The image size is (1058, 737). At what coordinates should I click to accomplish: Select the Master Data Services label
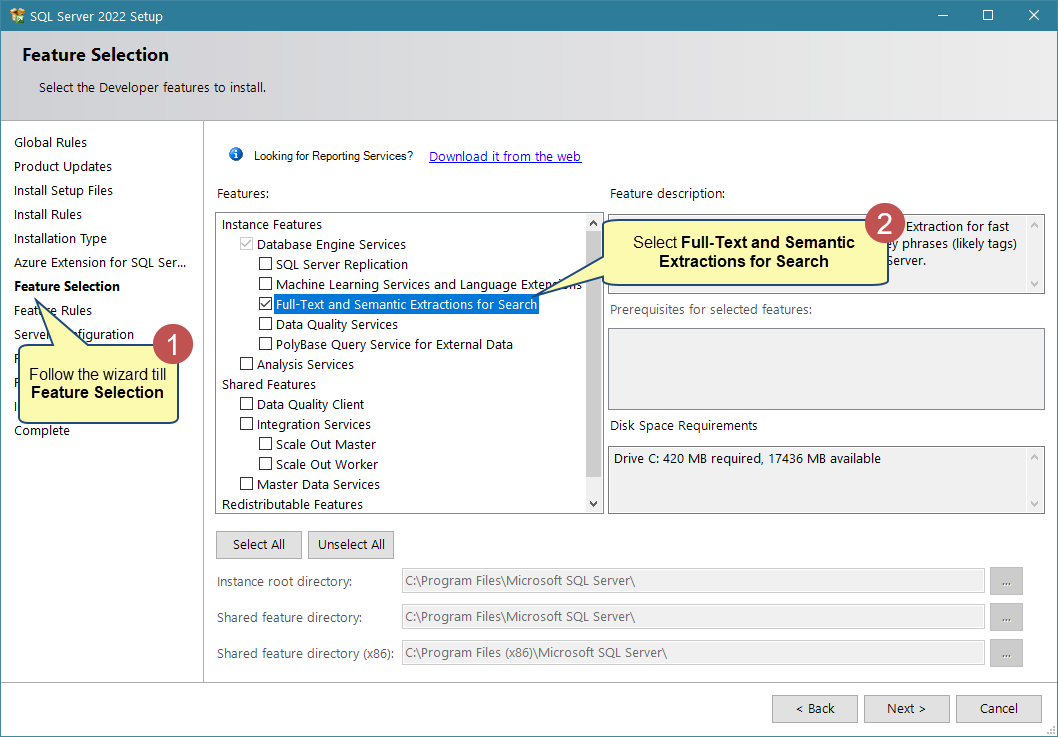(318, 485)
